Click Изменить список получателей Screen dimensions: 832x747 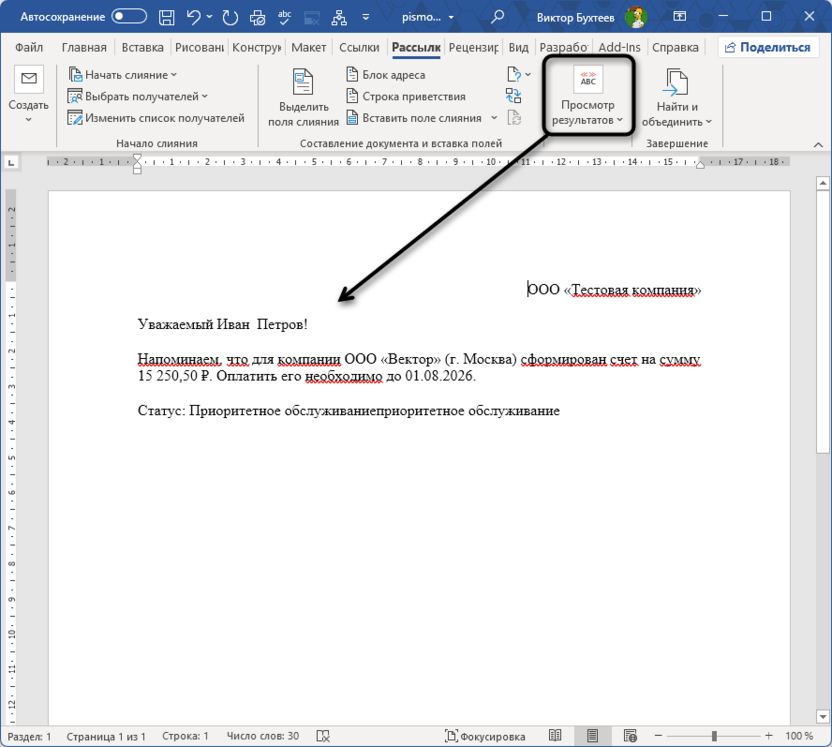156,118
